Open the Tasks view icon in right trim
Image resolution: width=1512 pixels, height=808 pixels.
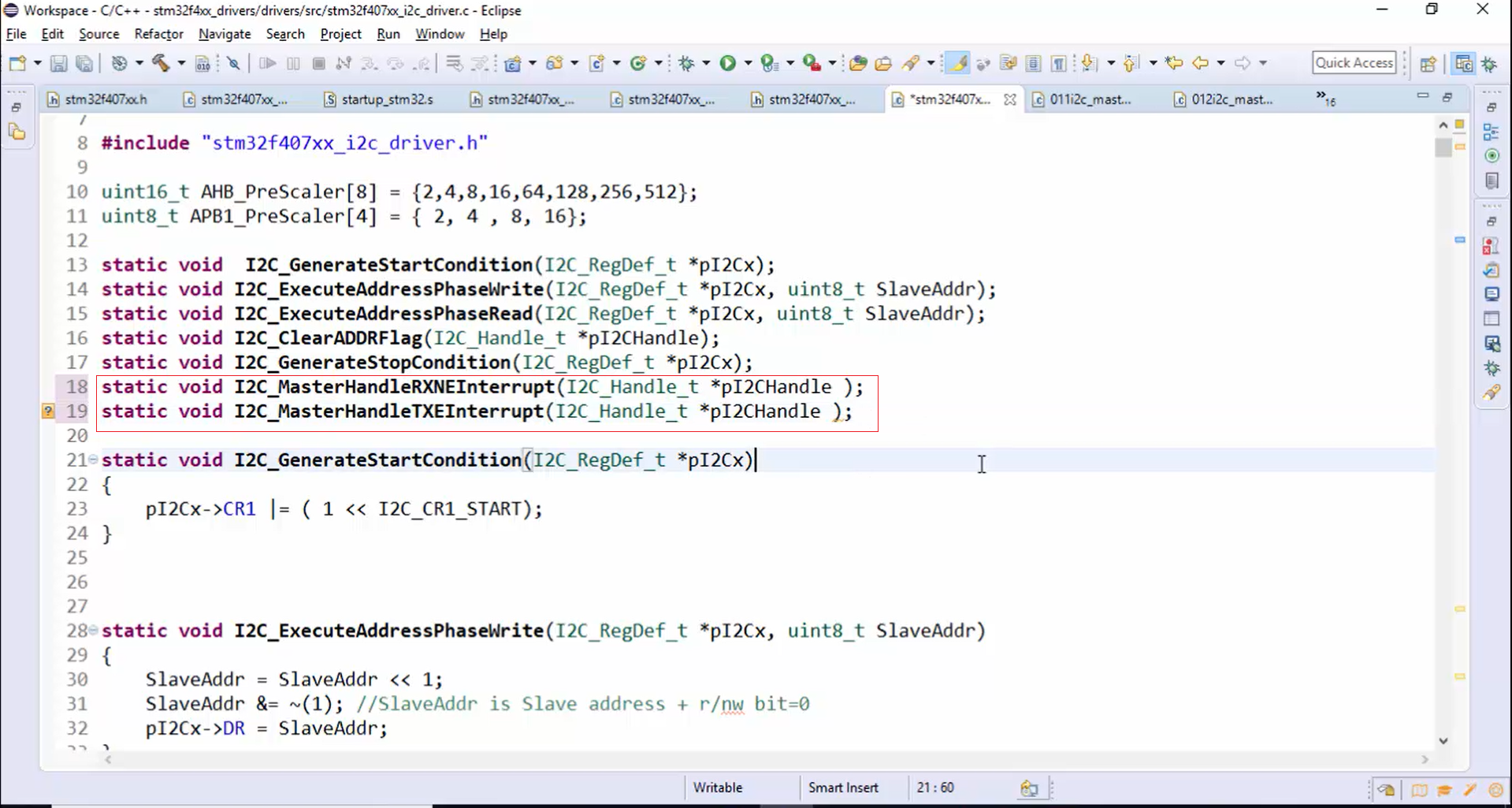(1492, 270)
